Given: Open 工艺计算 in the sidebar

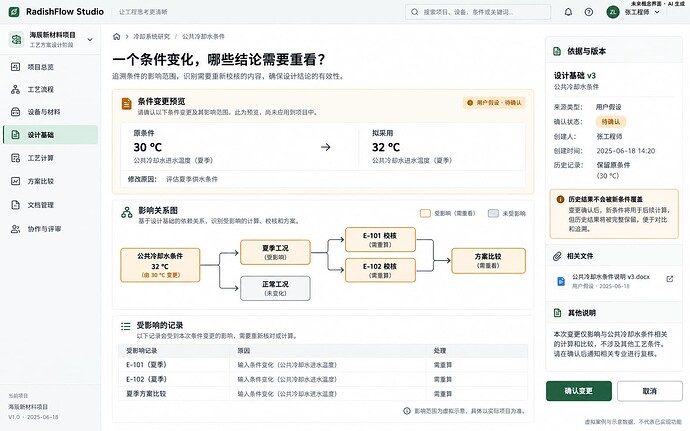Looking at the screenshot, I should (50, 158).
